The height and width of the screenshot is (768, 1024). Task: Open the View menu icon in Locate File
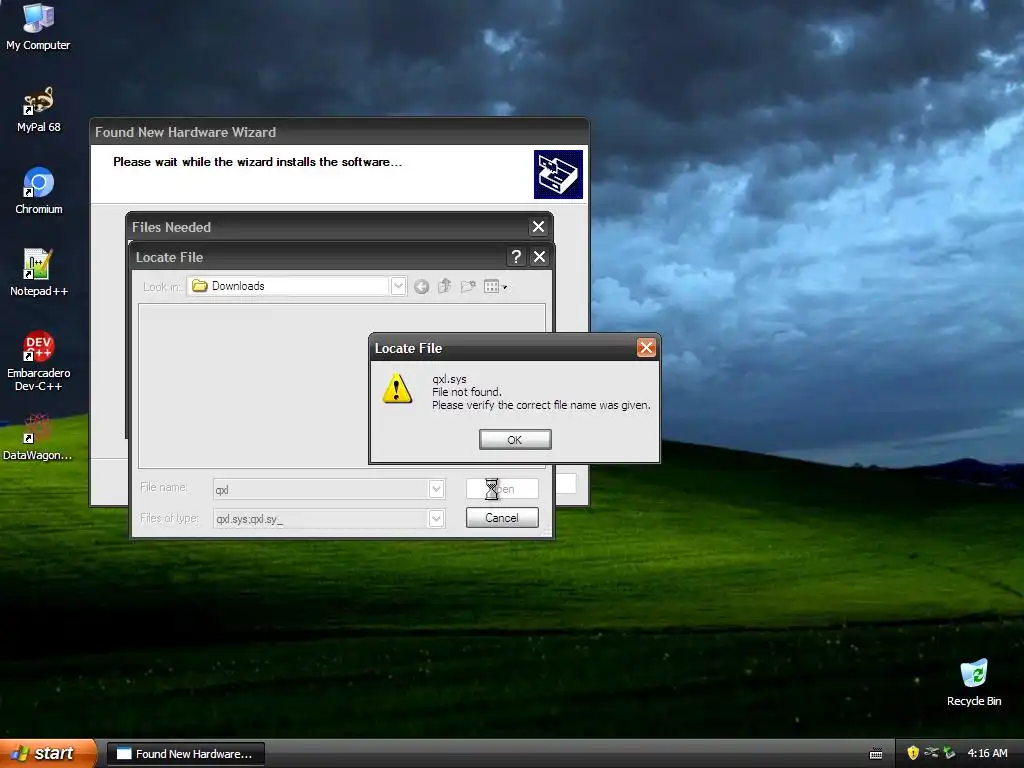point(495,286)
